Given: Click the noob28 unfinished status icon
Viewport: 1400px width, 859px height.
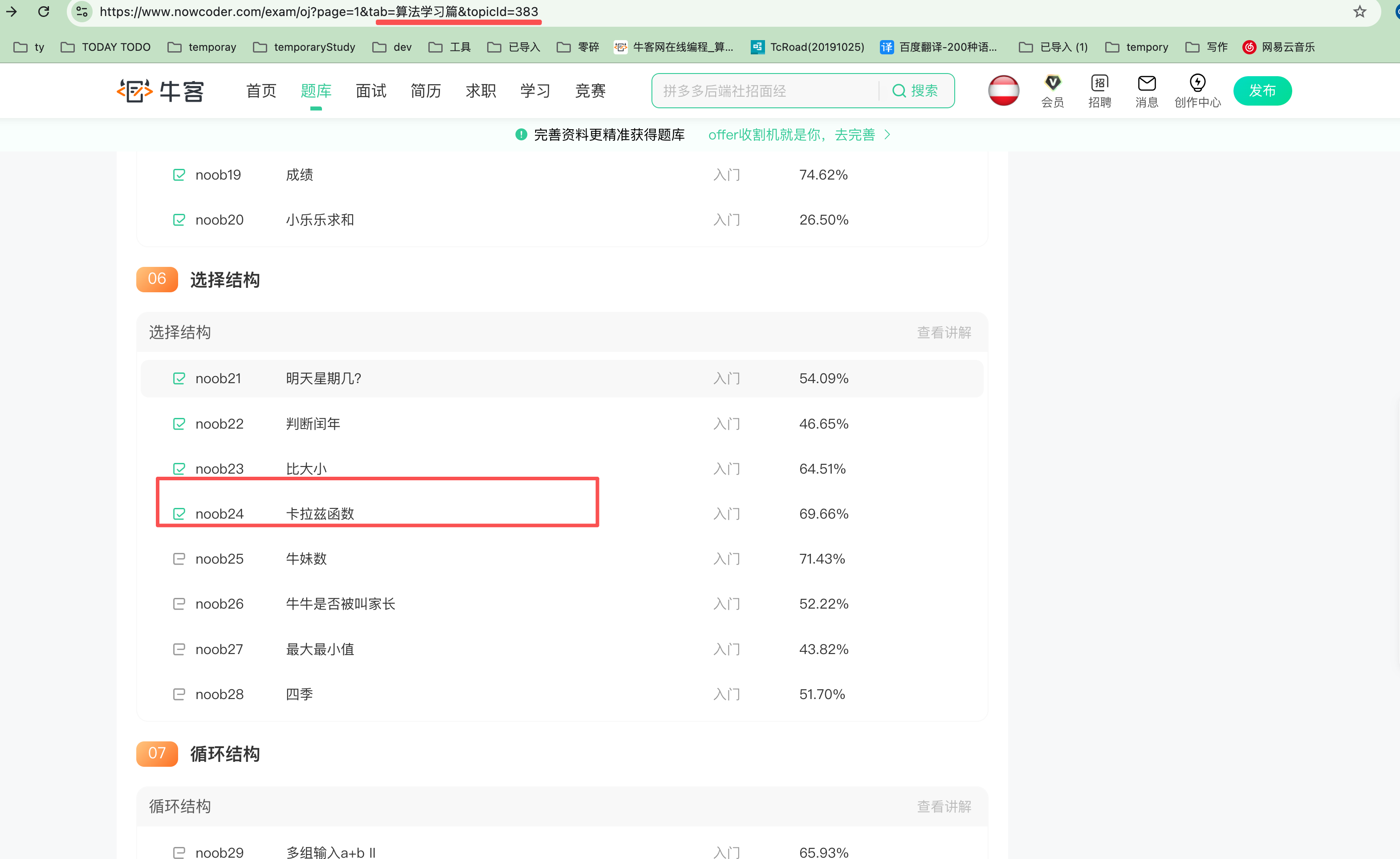Looking at the screenshot, I should [x=179, y=694].
